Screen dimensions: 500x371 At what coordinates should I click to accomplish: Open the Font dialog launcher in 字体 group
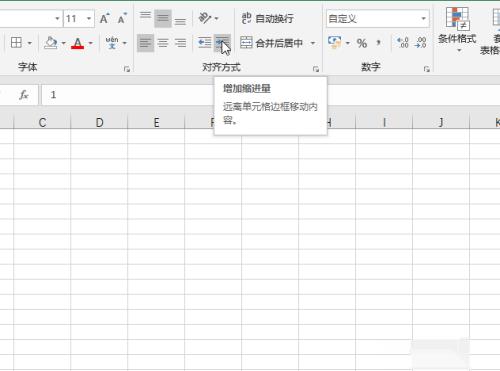pyautogui.click(x=127, y=69)
